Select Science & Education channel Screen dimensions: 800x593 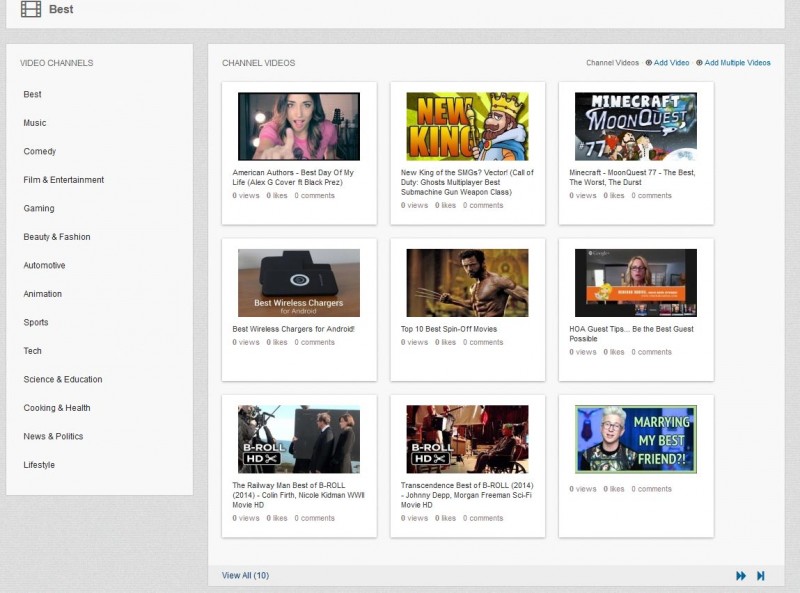point(63,379)
